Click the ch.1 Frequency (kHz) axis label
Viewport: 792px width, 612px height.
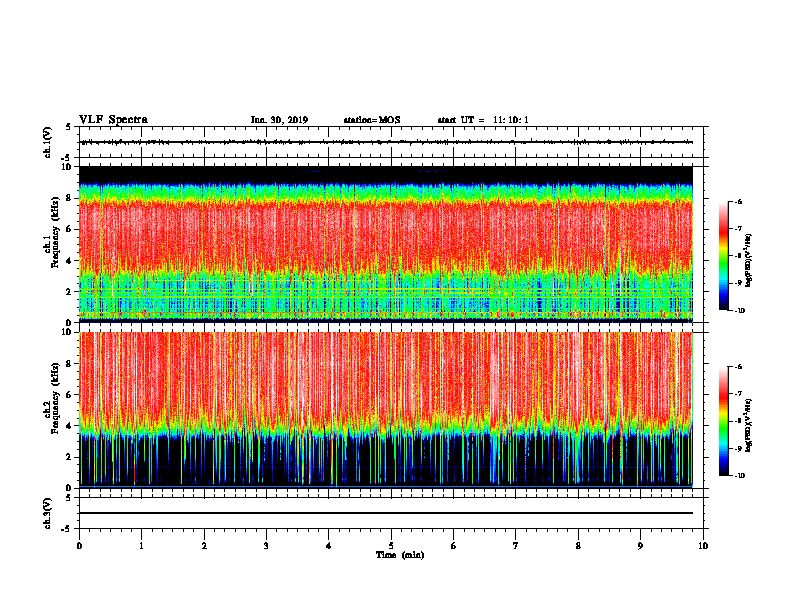(52, 232)
